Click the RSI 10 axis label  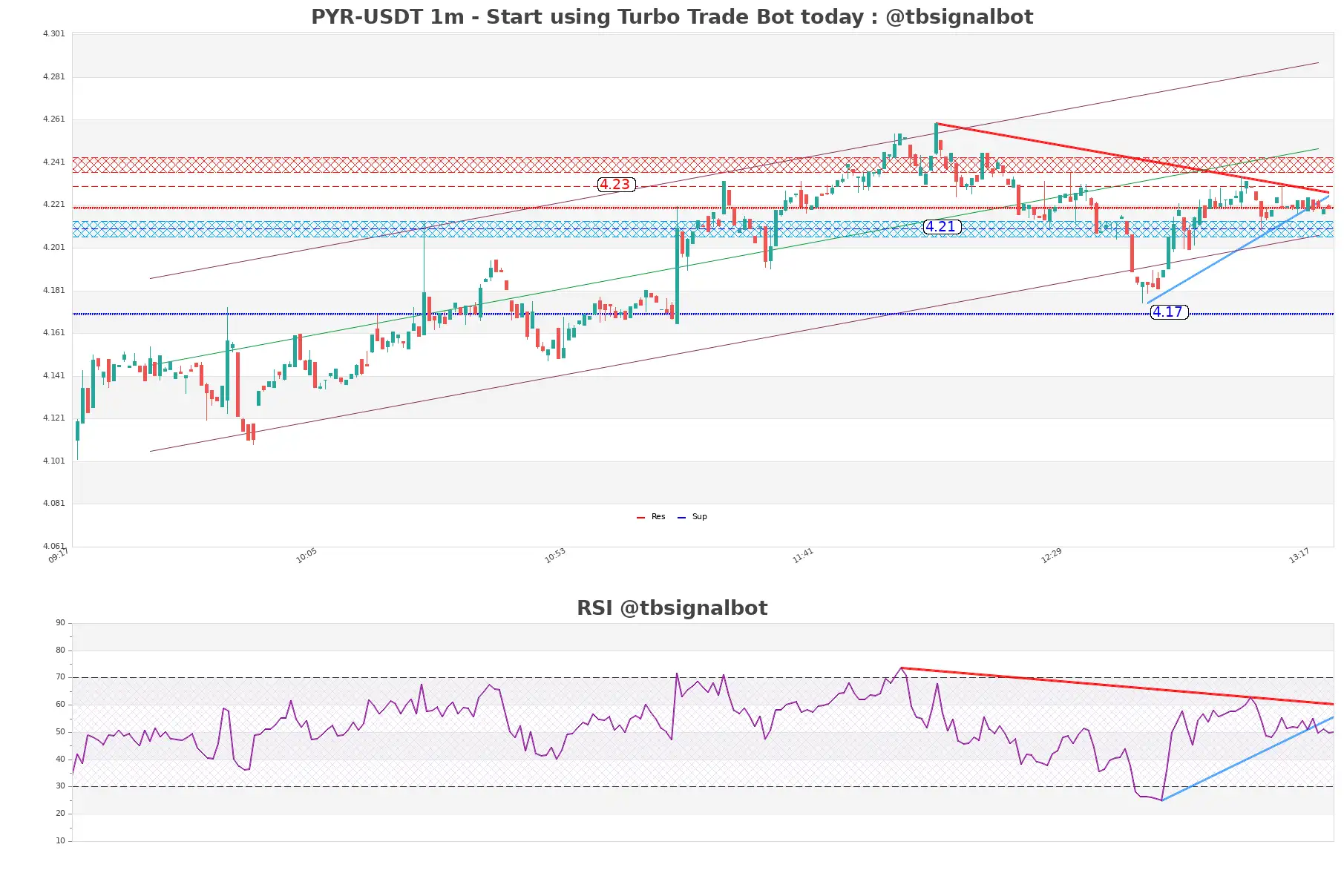coord(60,840)
